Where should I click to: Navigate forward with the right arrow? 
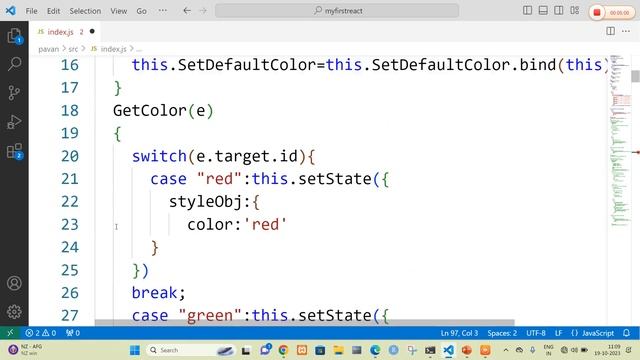(x=203, y=11)
